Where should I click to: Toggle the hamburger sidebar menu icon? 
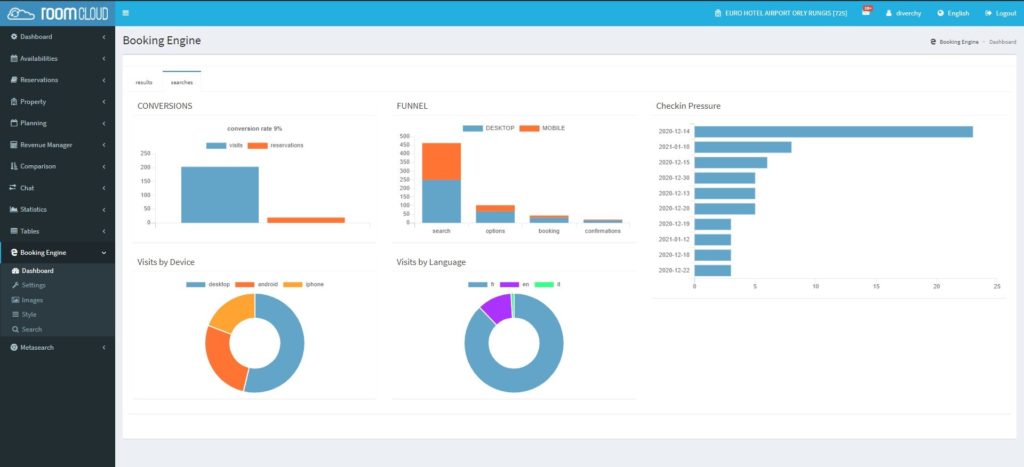pyautogui.click(x=125, y=13)
